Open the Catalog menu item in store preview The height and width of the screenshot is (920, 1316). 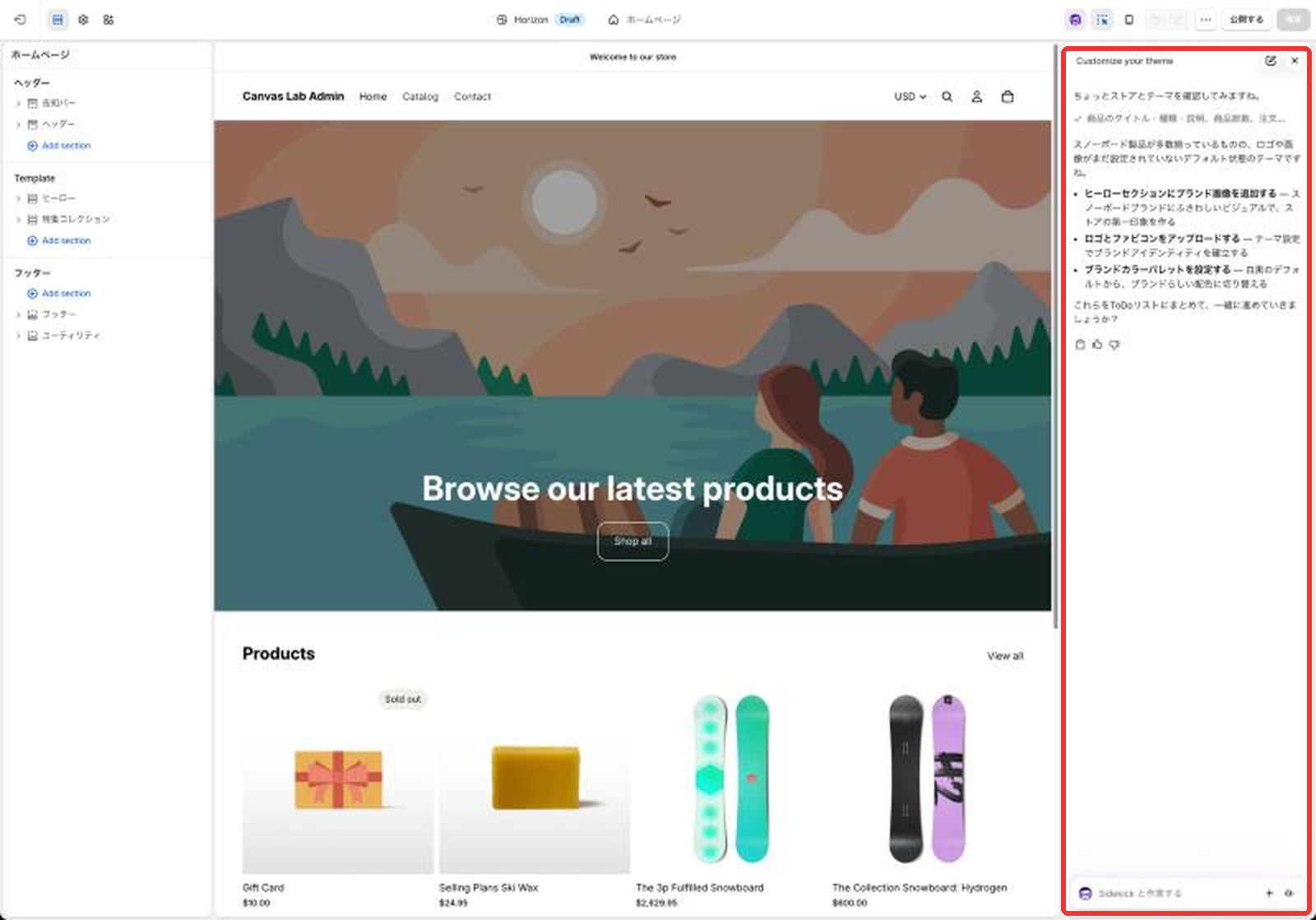click(x=420, y=97)
